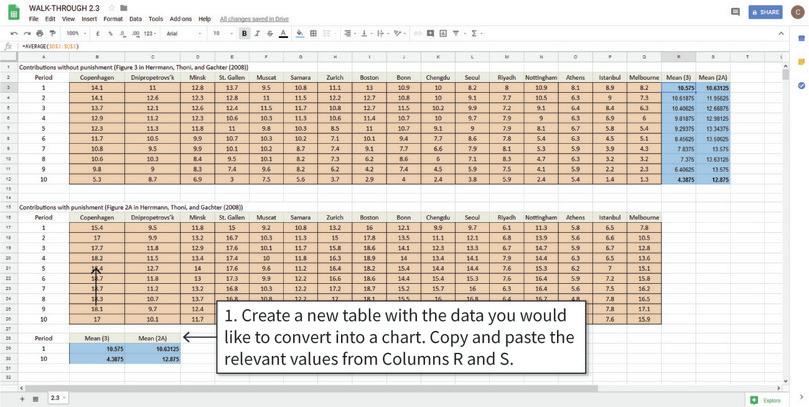Open the Arial font dropdown

click(x=184, y=34)
